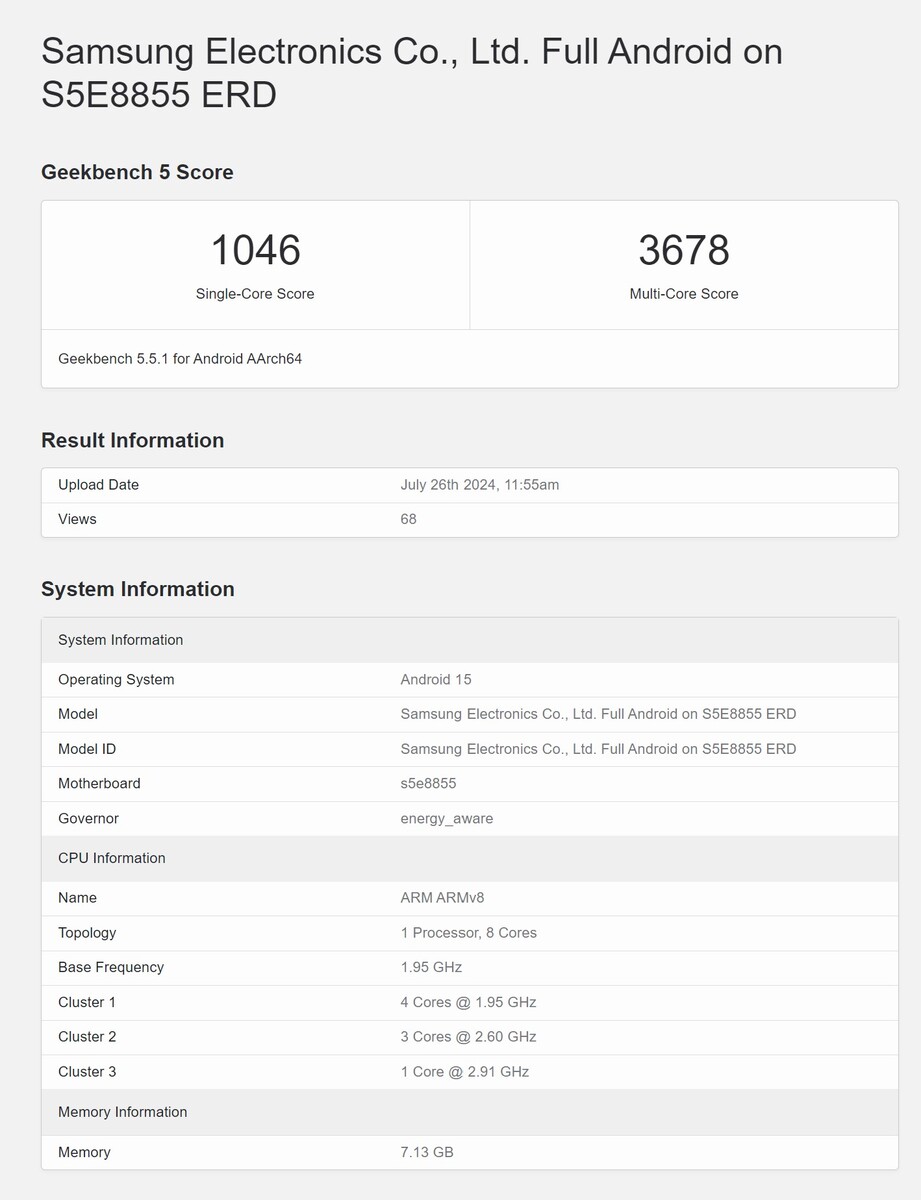
Task: Click the Model ID row value
Action: coord(598,749)
